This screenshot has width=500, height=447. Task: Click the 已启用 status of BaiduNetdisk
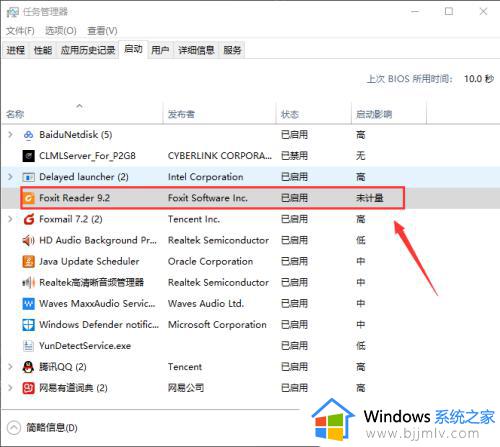294,135
